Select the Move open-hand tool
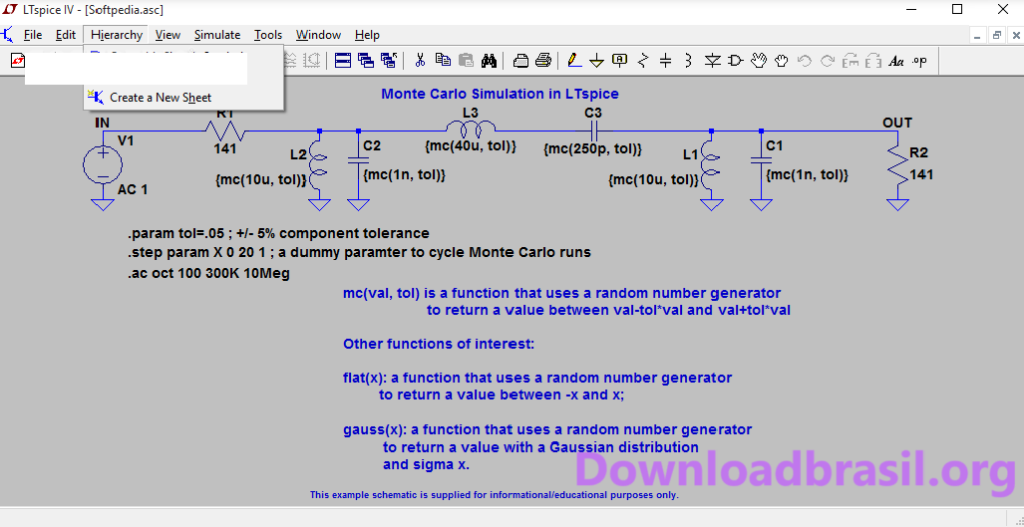The image size is (1024, 527). (758, 61)
